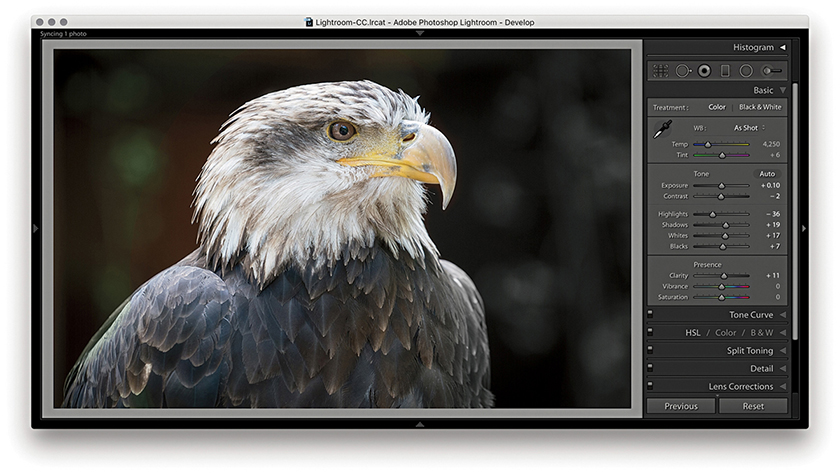Expand the HSL / Color / B&W triangle
This screenshot has width=840, height=473.
click(x=783, y=333)
